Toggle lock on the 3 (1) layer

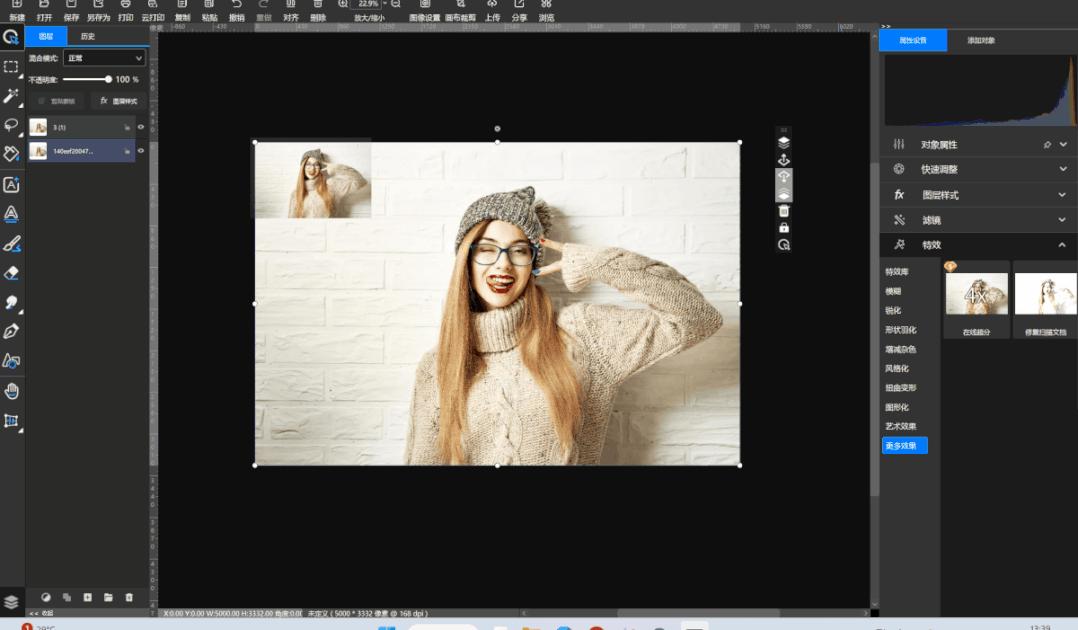[x=127, y=127]
